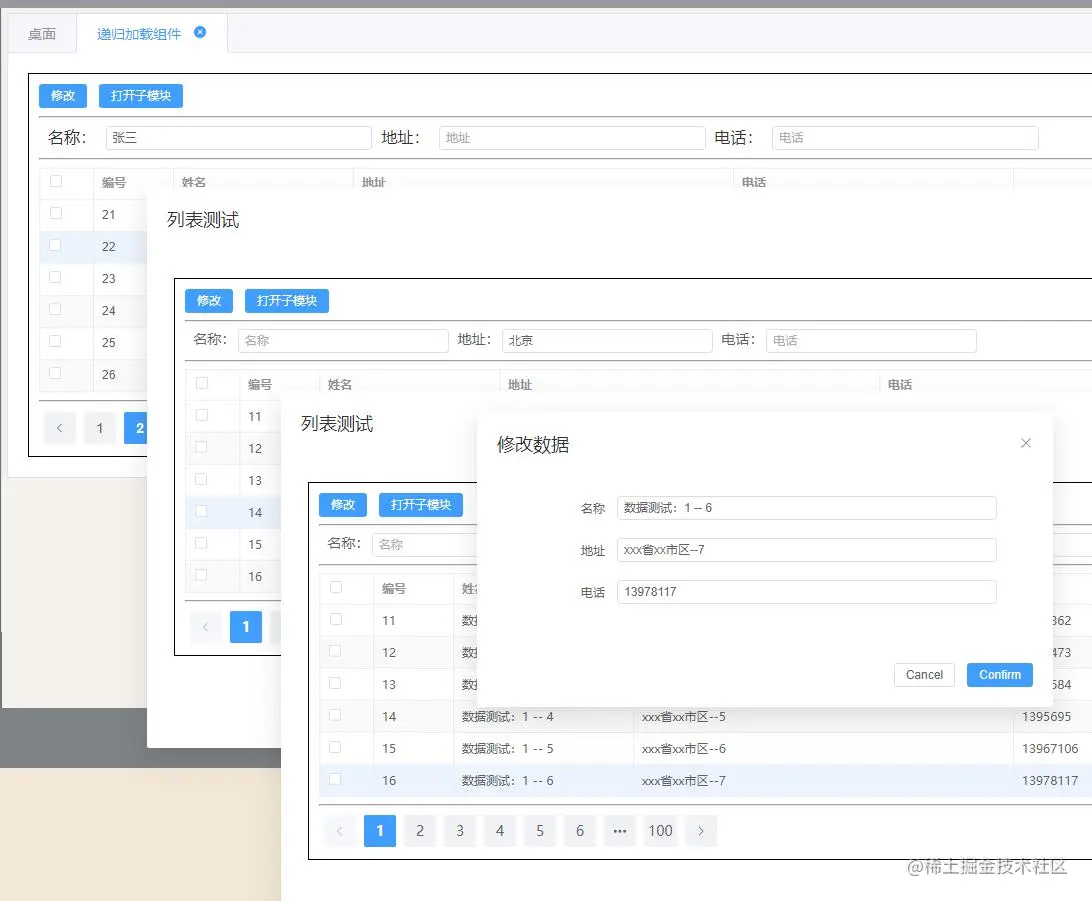1092x901 pixels.
Task: Open the ellipsis pagination jump button
Action: pos(620,831)
